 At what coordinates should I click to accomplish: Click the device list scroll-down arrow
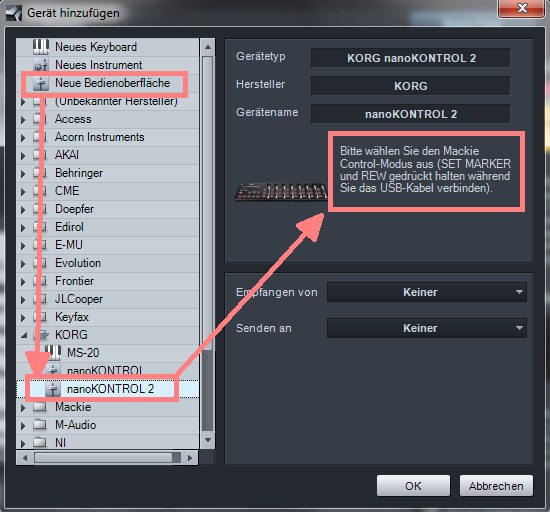[x=208, y=440]
